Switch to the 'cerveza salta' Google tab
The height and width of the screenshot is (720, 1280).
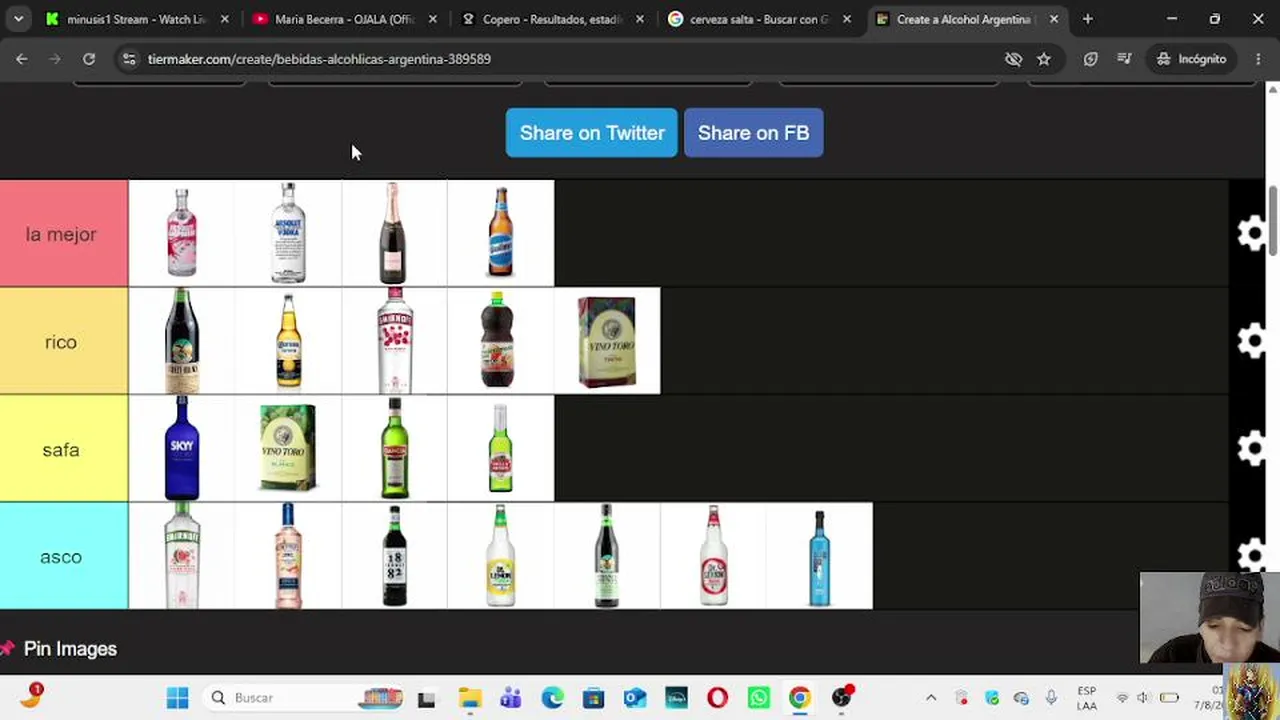tap(760, 19)
